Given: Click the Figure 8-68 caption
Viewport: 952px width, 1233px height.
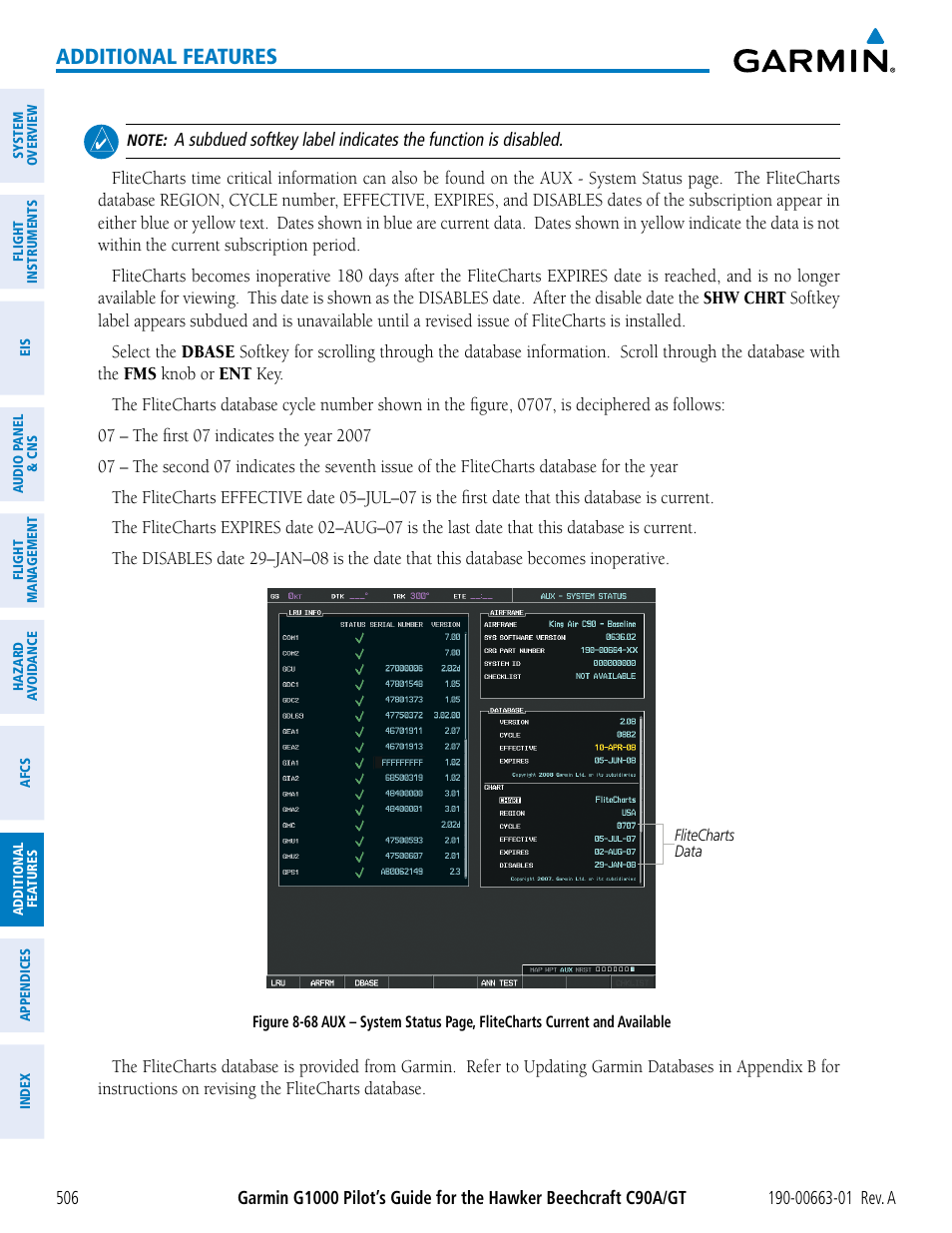Looking at the screenshot, I should (461, 1022).
